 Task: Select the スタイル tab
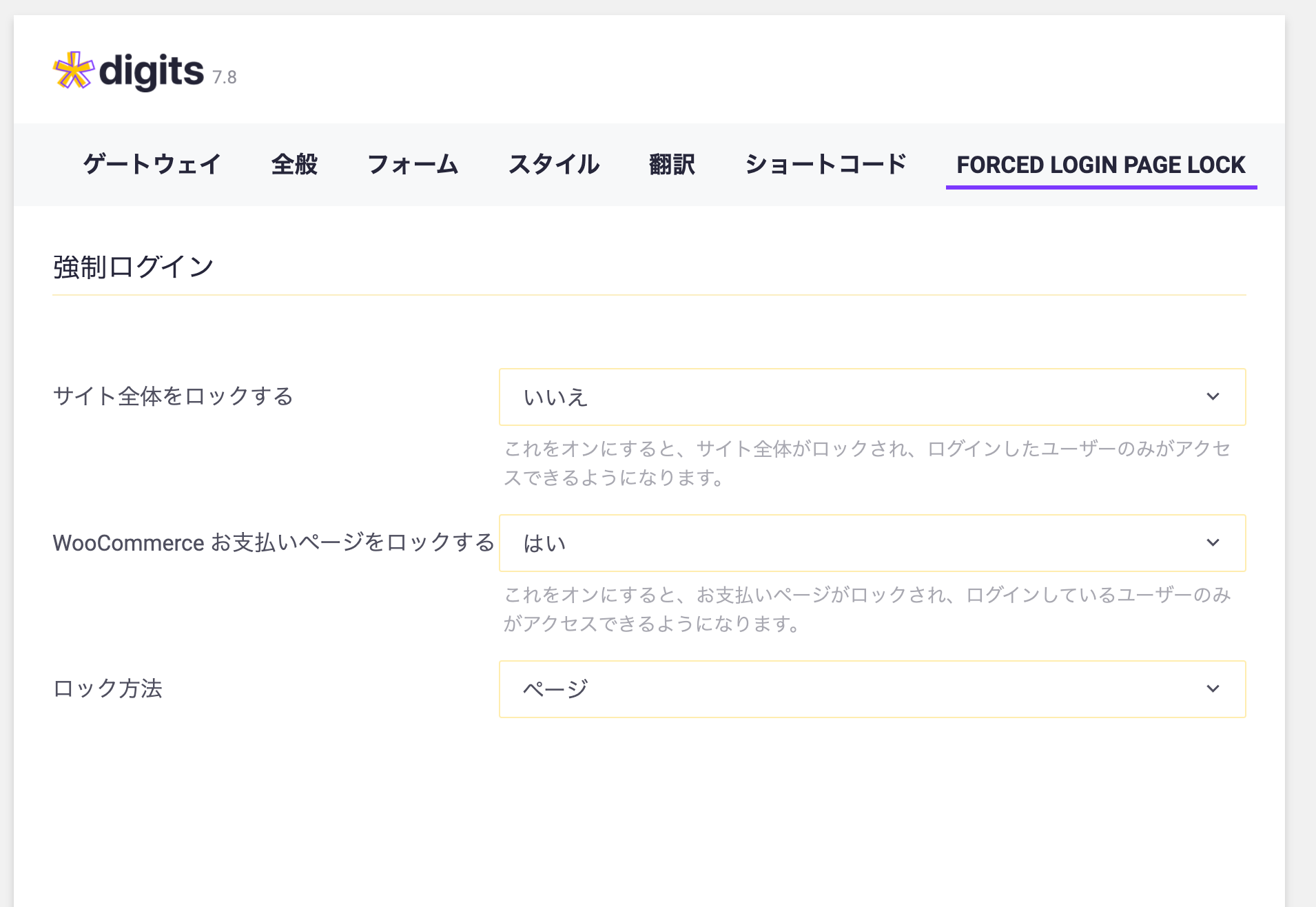click(x=554, y=165)
